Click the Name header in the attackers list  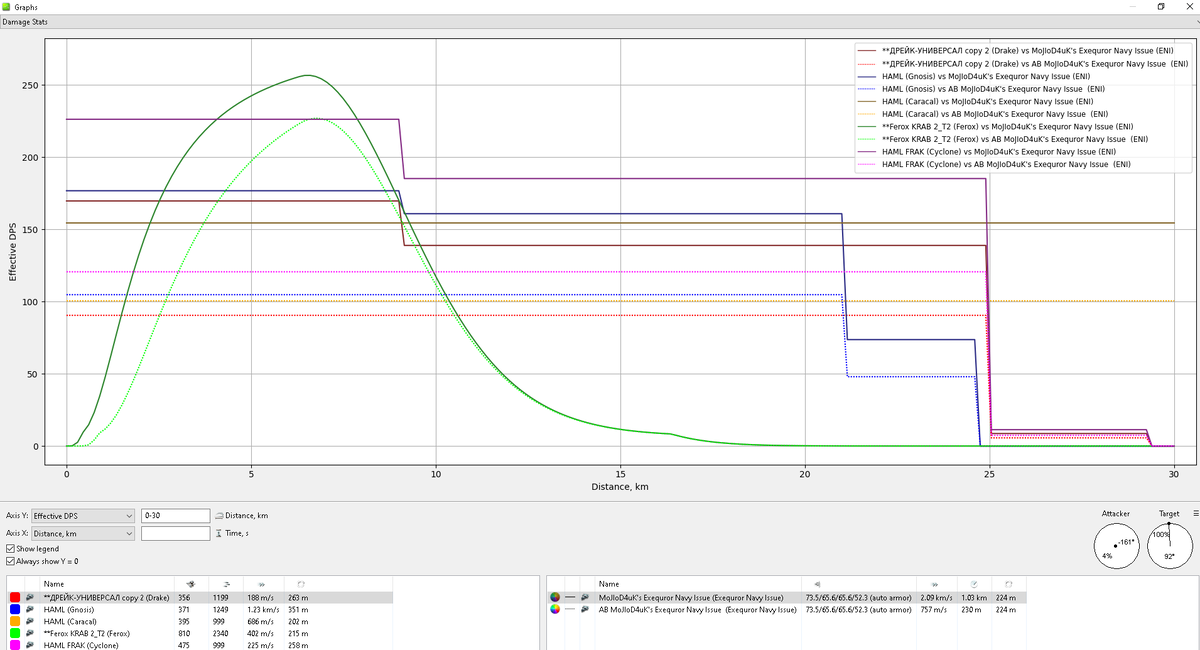pos(53,583)
